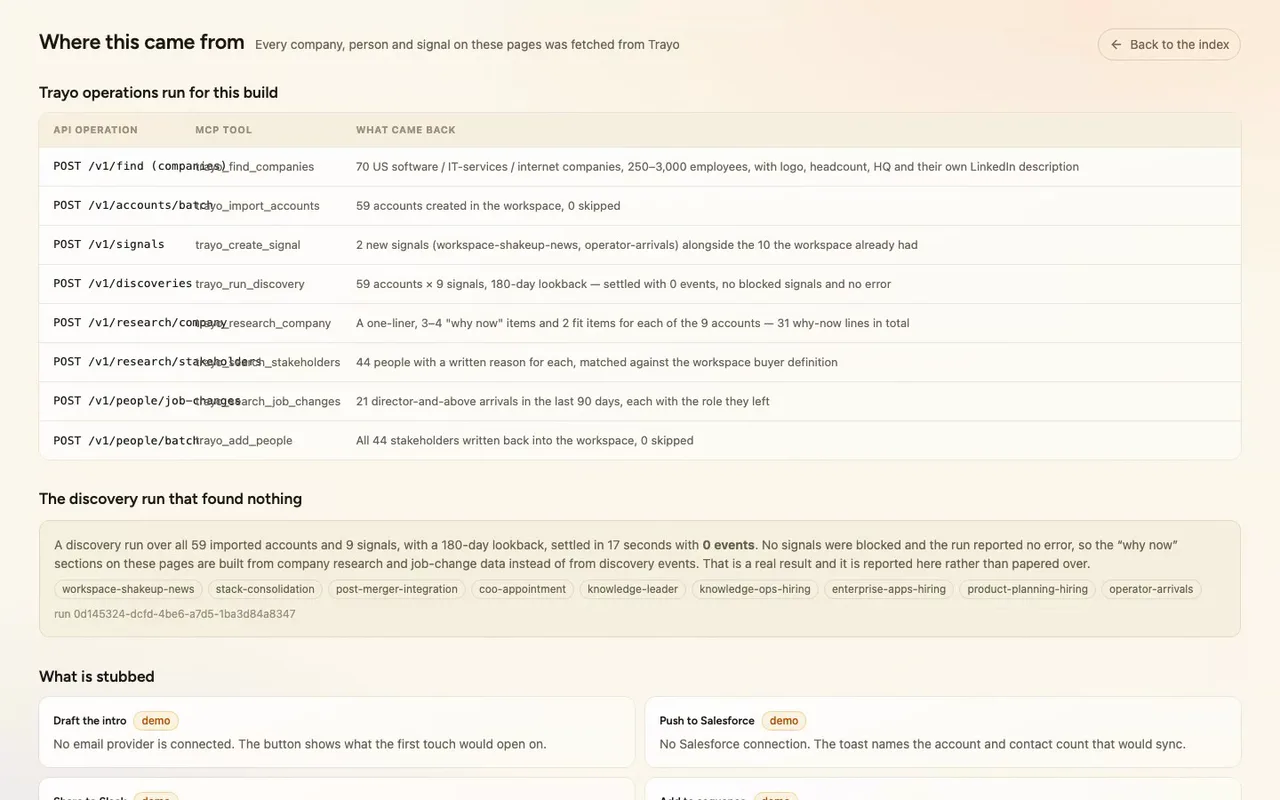Click the coo-appointment chip
This screenshot has width=1280, height=800.
coord(522,589)
